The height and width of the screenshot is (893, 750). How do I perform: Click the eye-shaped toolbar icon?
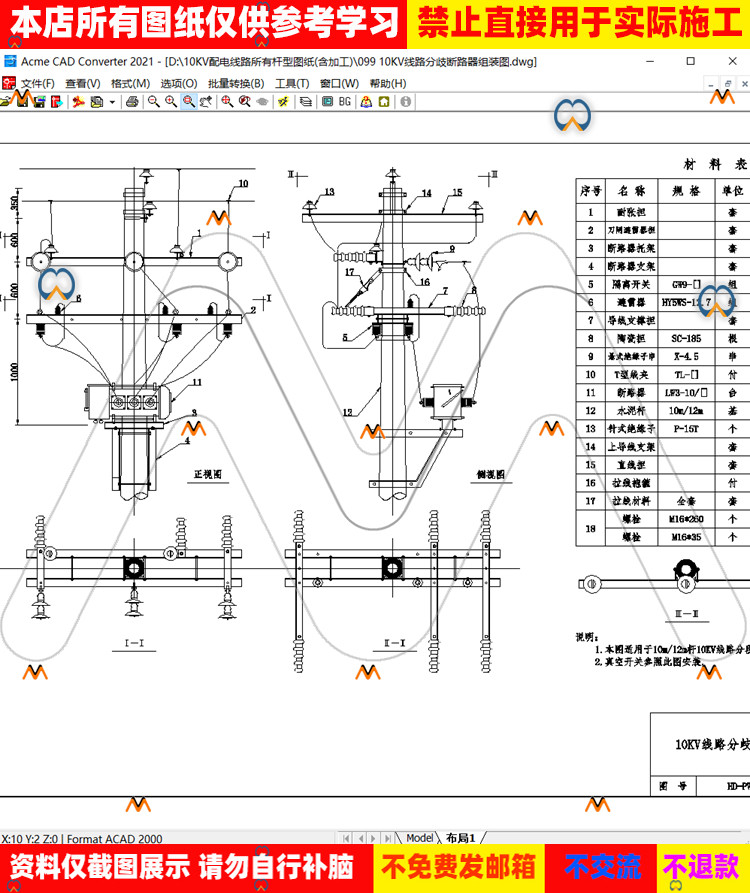pos(262,101)
